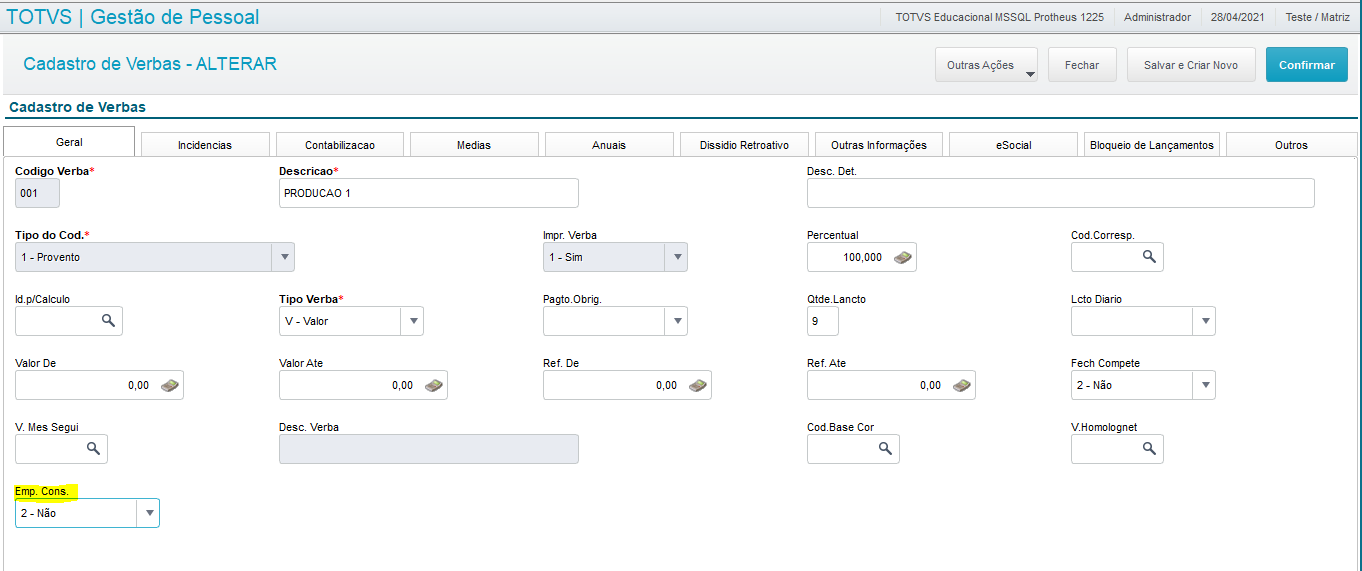This screenshot has height=571, width=1362.
Task: Click calculator icon in Valor Ate field
Action: [x=434, y=385]
